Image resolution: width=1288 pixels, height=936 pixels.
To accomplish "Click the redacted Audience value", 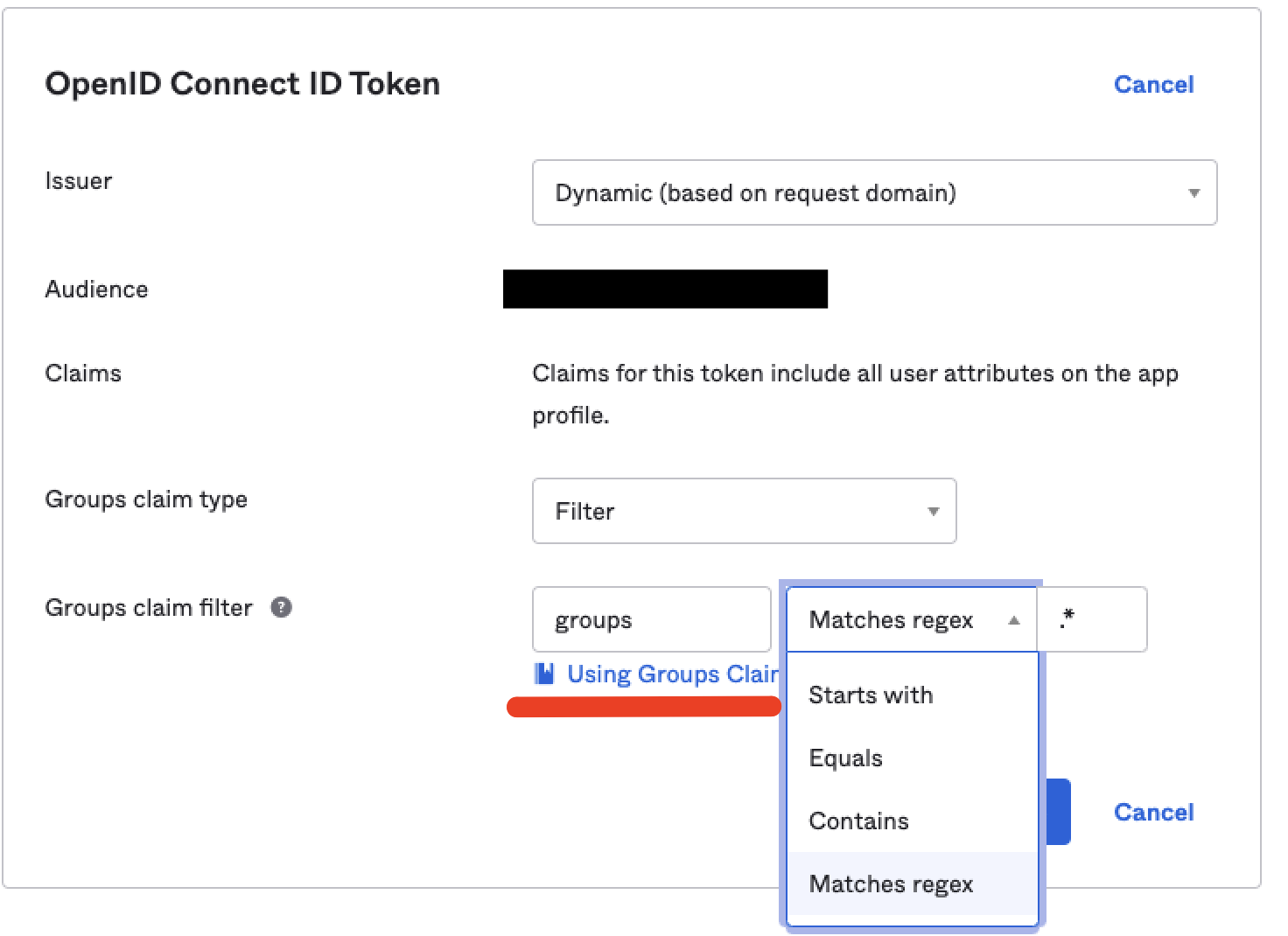I will click(666, 289).
